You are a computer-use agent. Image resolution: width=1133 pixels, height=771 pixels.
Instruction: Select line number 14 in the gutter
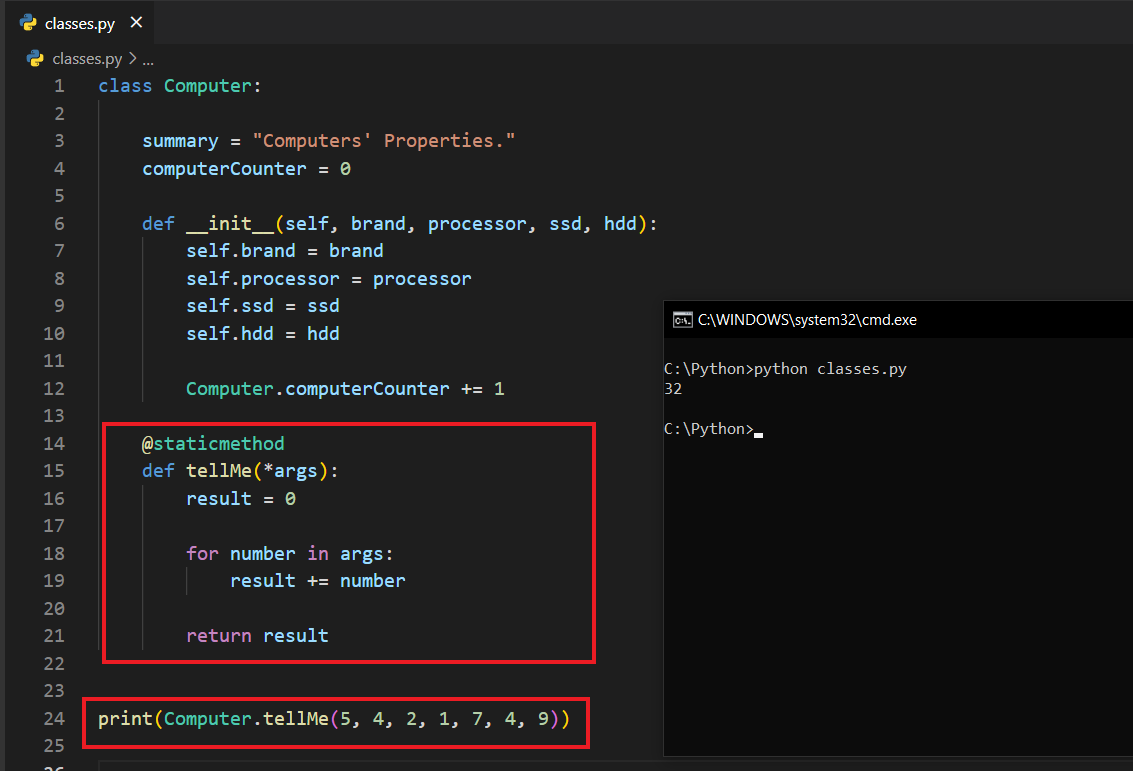click(x=54, y=443)
